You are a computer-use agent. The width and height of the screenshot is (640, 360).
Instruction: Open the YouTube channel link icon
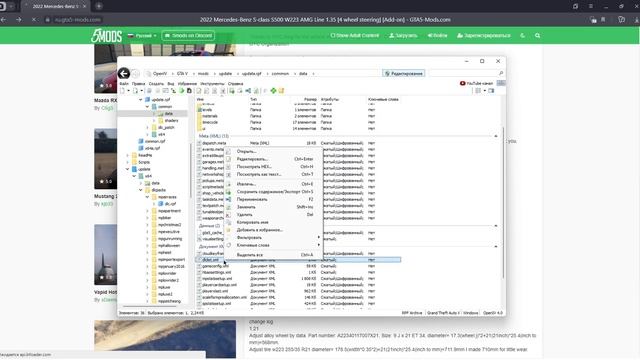click(462, 83)
